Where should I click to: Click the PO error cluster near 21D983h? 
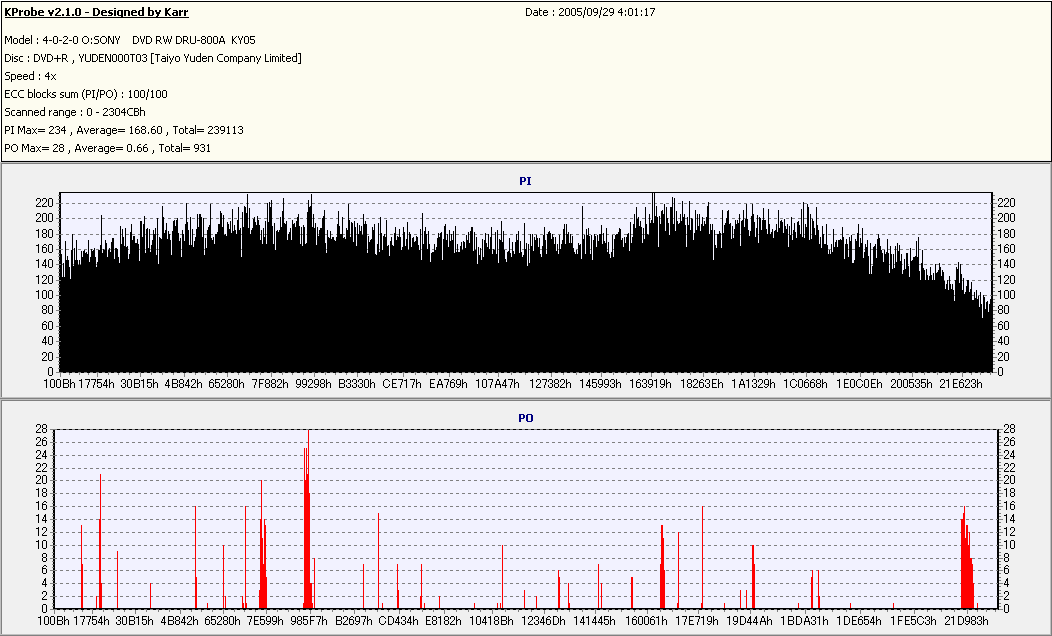click(x=967, y=557)
